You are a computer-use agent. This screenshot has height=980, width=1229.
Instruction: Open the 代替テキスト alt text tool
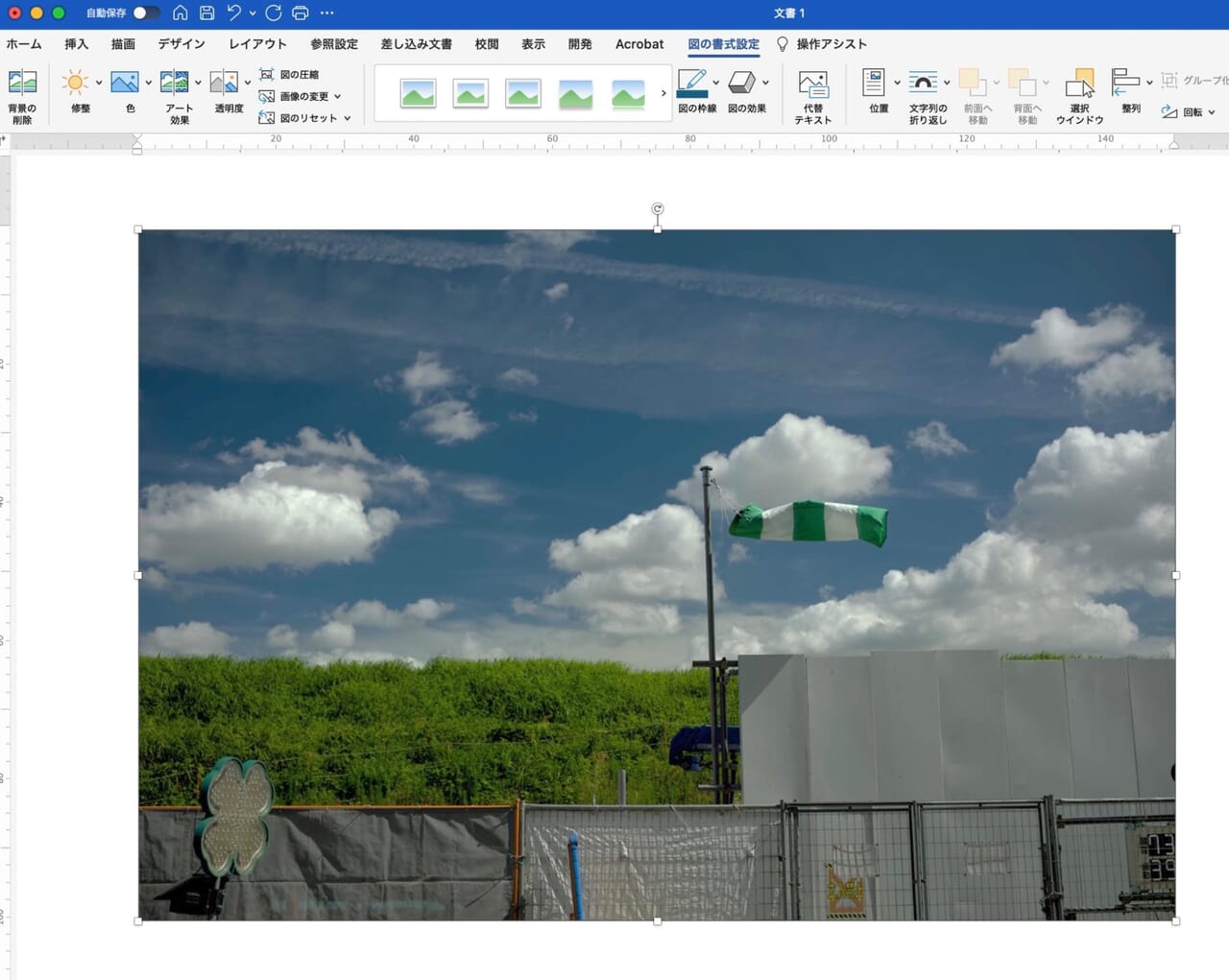(812, 86)
